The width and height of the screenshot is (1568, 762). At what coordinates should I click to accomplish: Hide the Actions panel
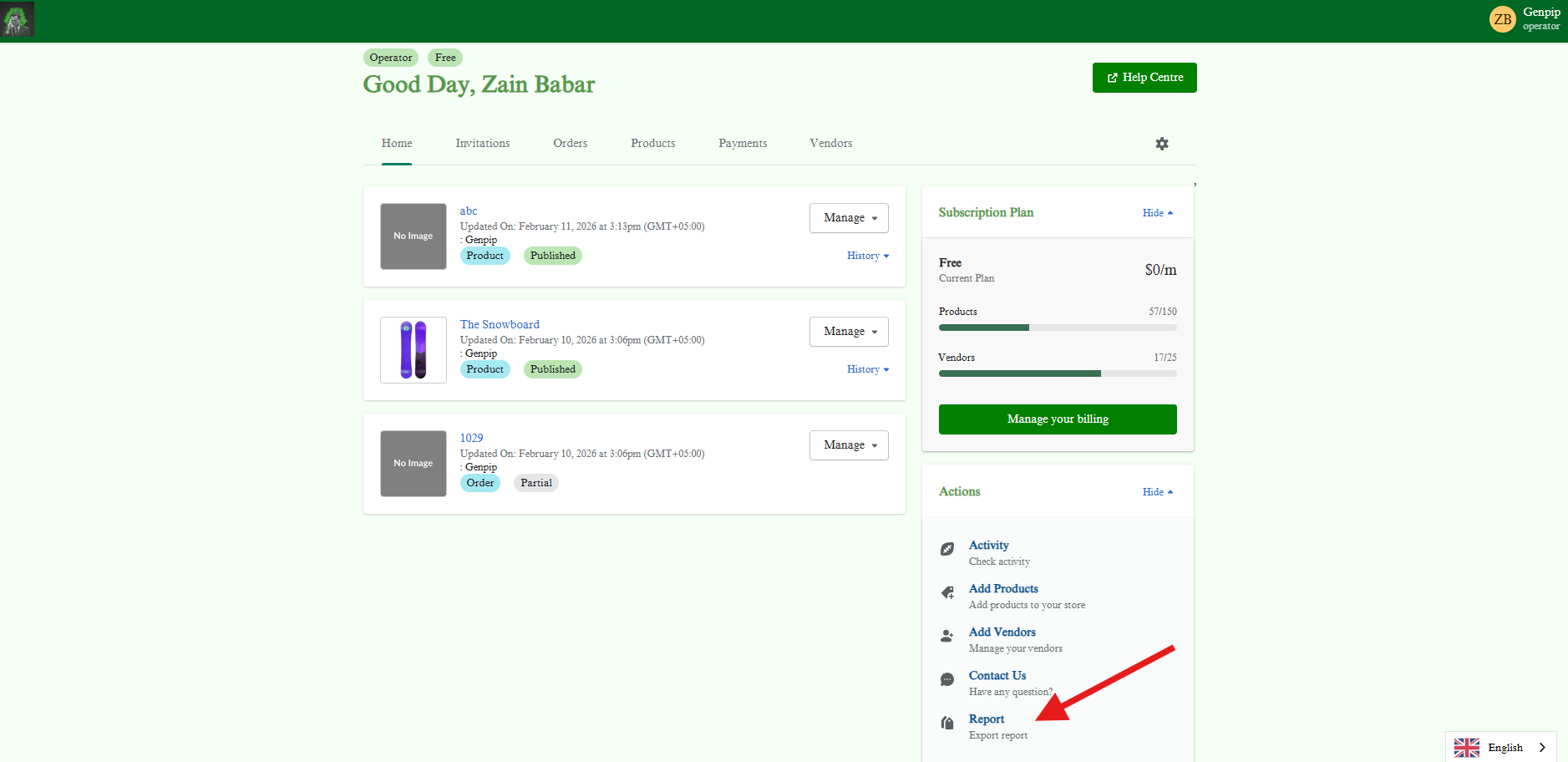point(1157,492)
